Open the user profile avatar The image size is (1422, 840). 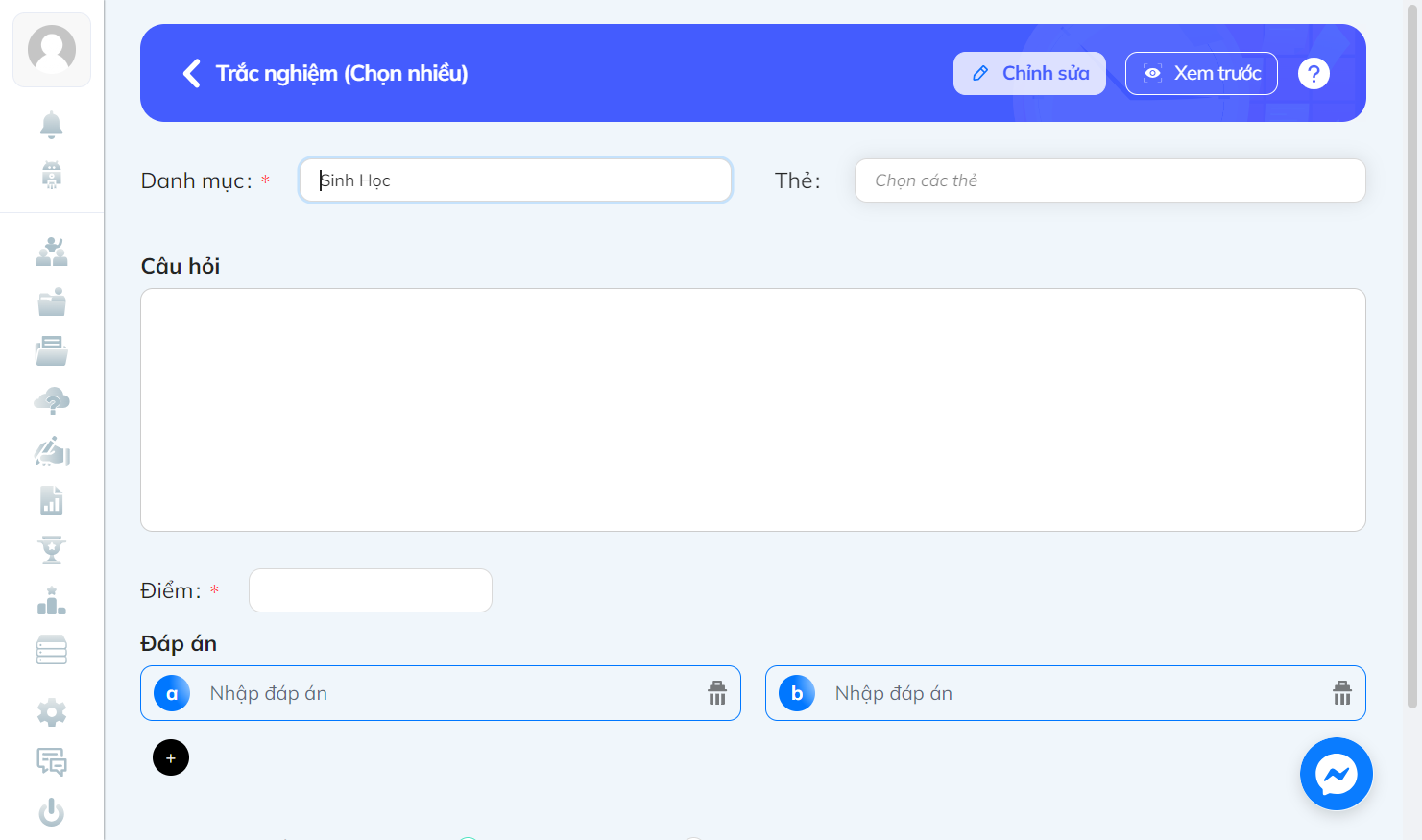(52, 50)
